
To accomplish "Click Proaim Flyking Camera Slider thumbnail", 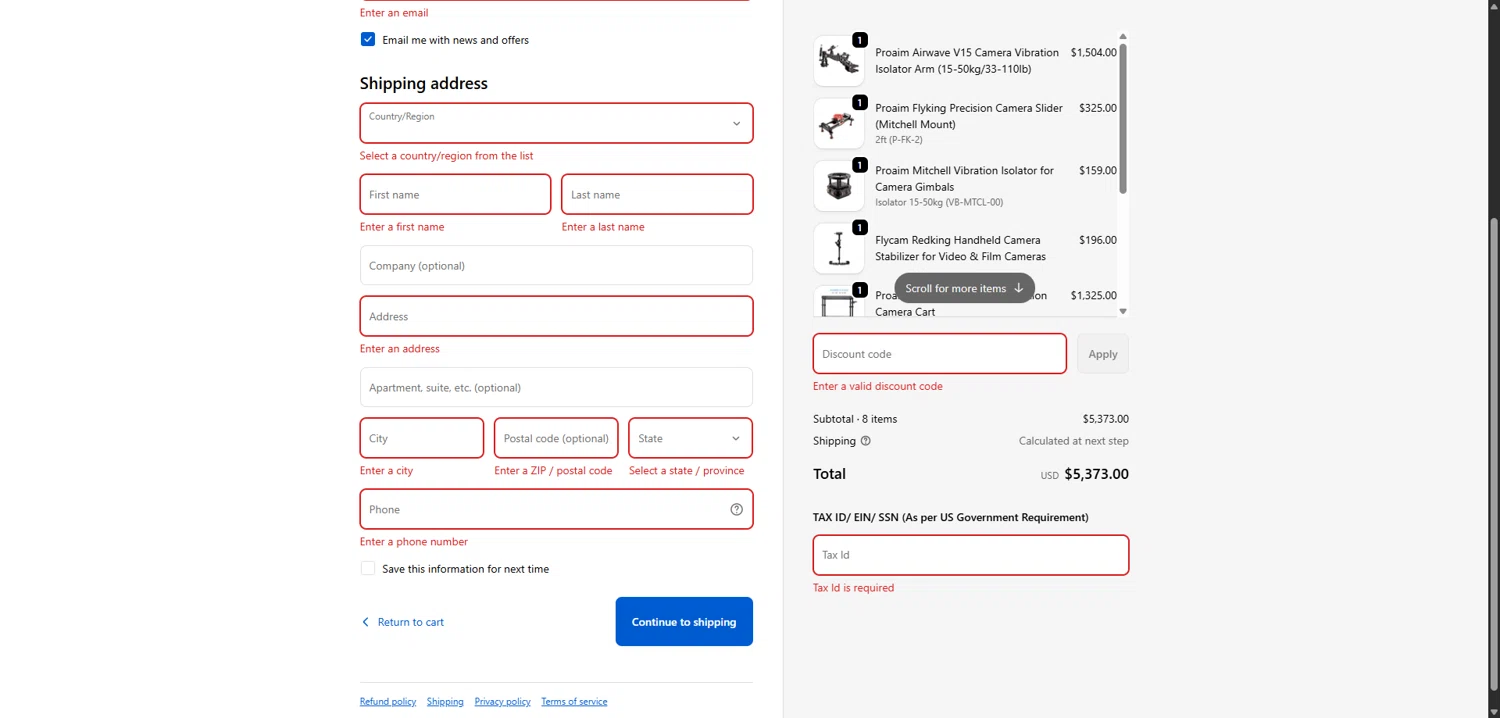I will pyautogui.click(x=839, y=123).
